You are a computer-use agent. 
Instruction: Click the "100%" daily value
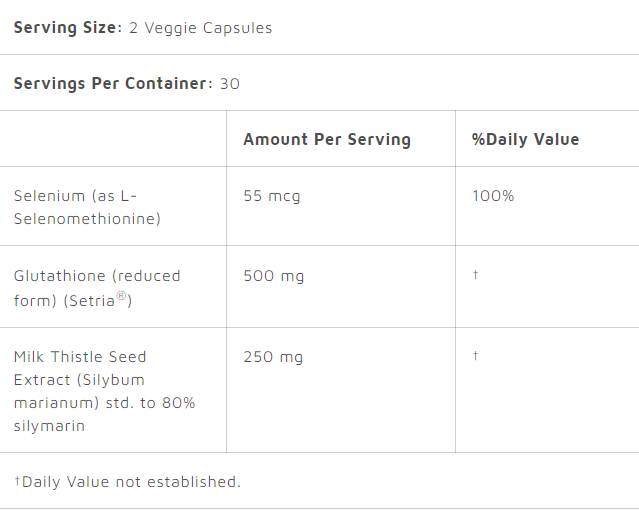click(x=493, y=196)
